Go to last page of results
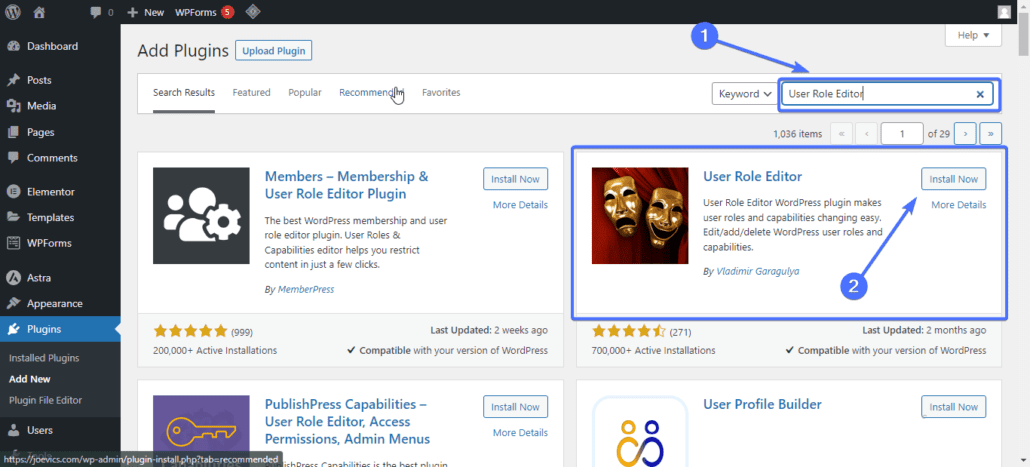This screenshot has width=1030, height=467. 991,133
